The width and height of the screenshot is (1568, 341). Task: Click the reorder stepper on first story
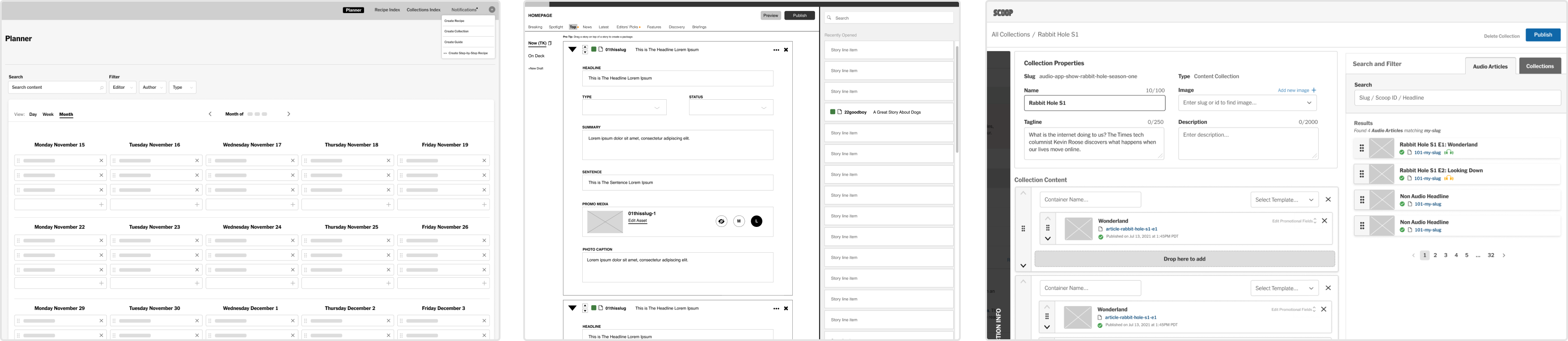[x=585, y=49]
